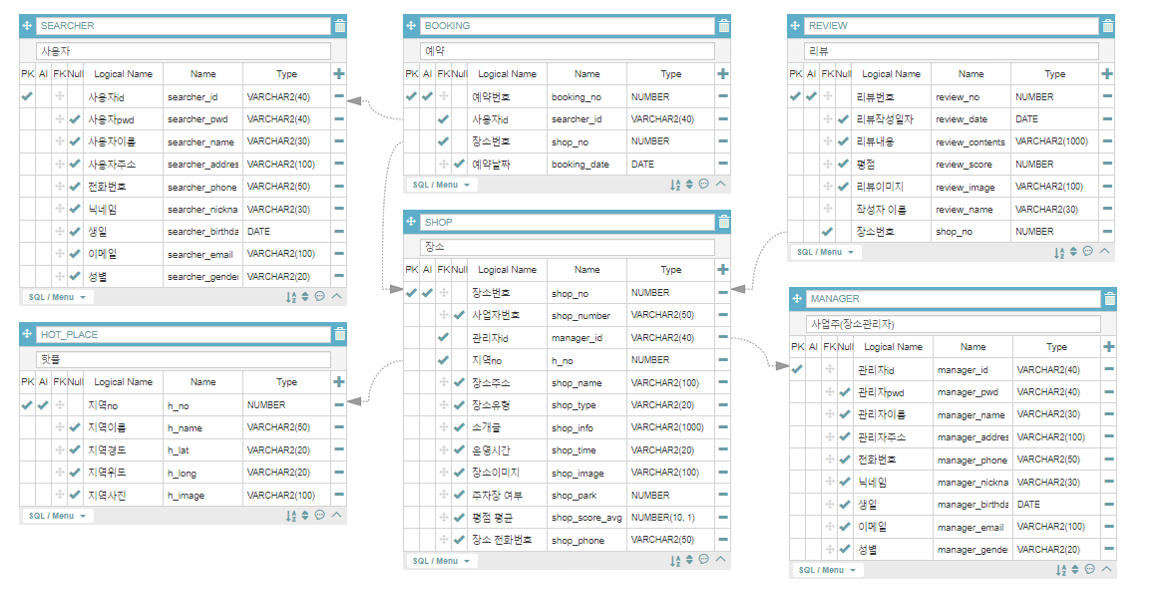Sort columns alphabetically in HOT_PLACE table
This screenshot has width=1168, height=608.
[x=291, y=516]
